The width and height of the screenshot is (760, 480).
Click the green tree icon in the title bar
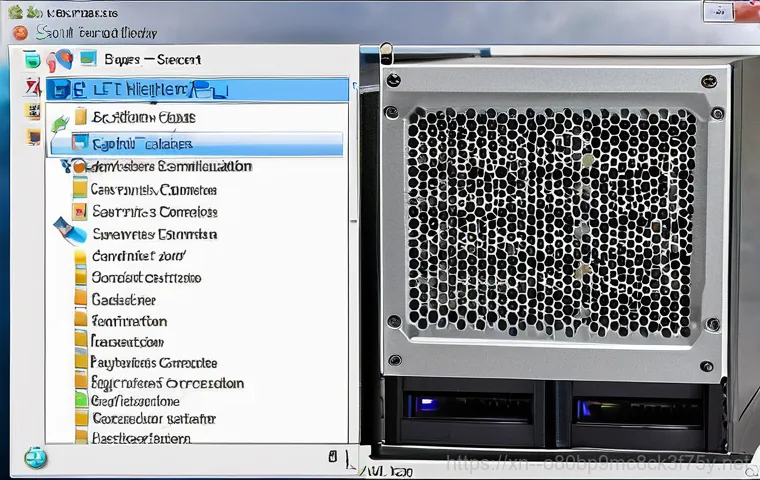click(x=16, y=12)
